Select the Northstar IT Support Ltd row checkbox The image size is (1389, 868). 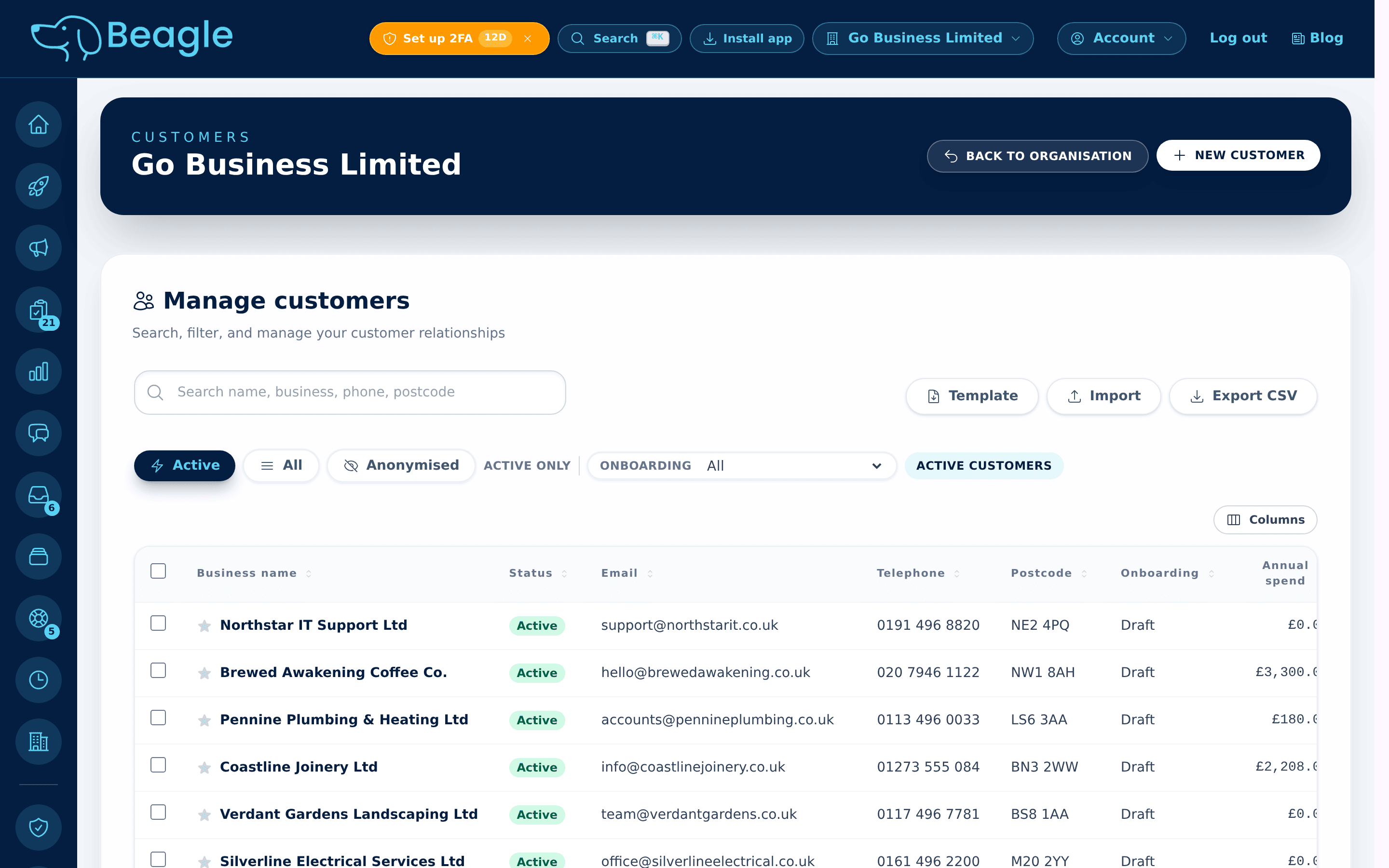(158, 624)
